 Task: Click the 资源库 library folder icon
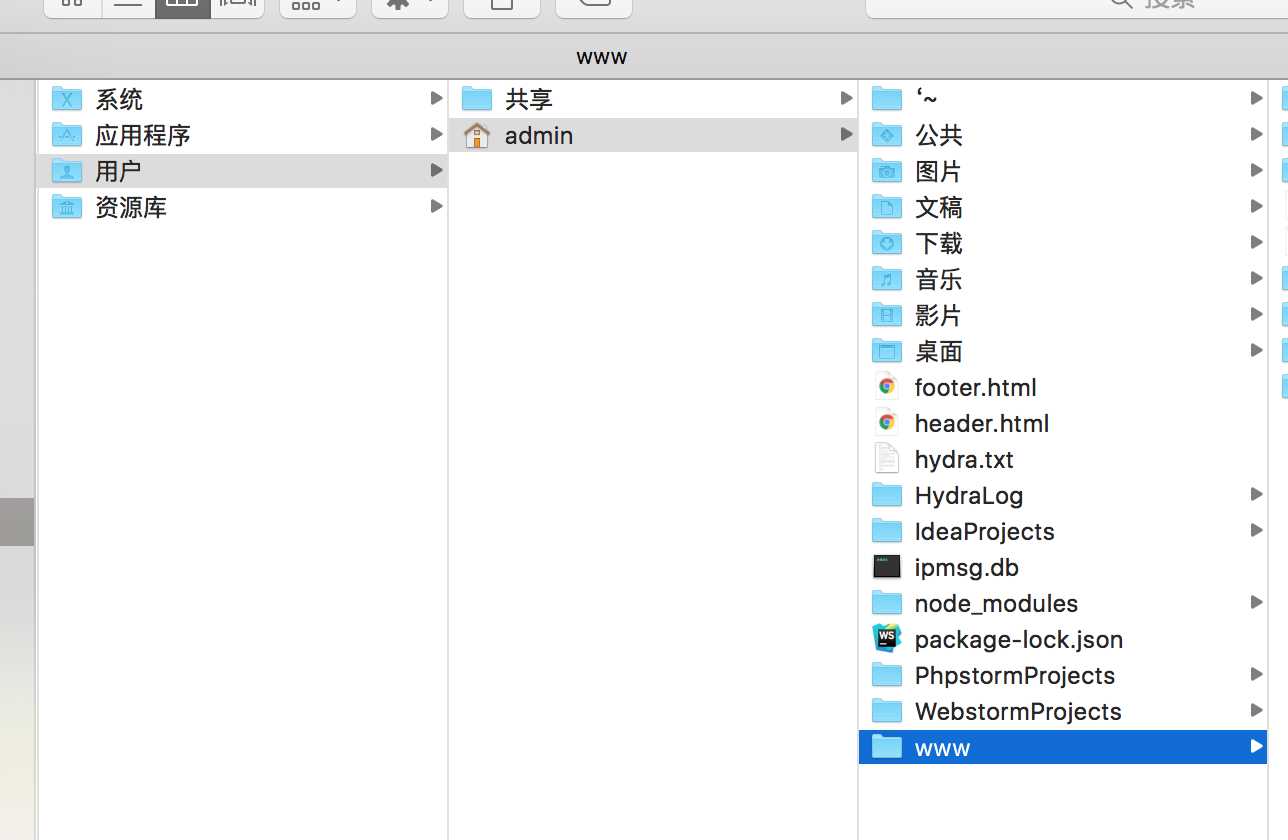[x=67, y=206]
